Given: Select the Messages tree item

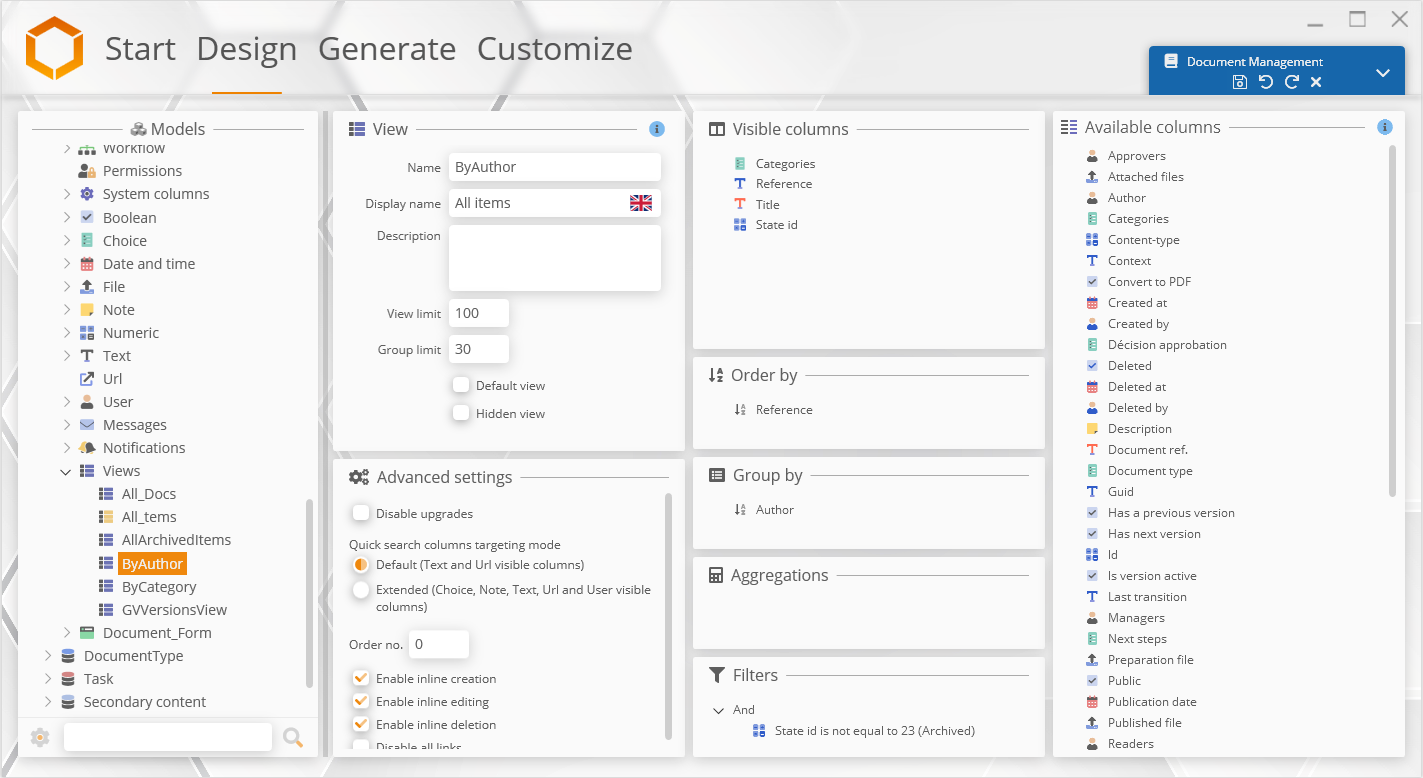Looking at the screenshot, I should point(135,425).
